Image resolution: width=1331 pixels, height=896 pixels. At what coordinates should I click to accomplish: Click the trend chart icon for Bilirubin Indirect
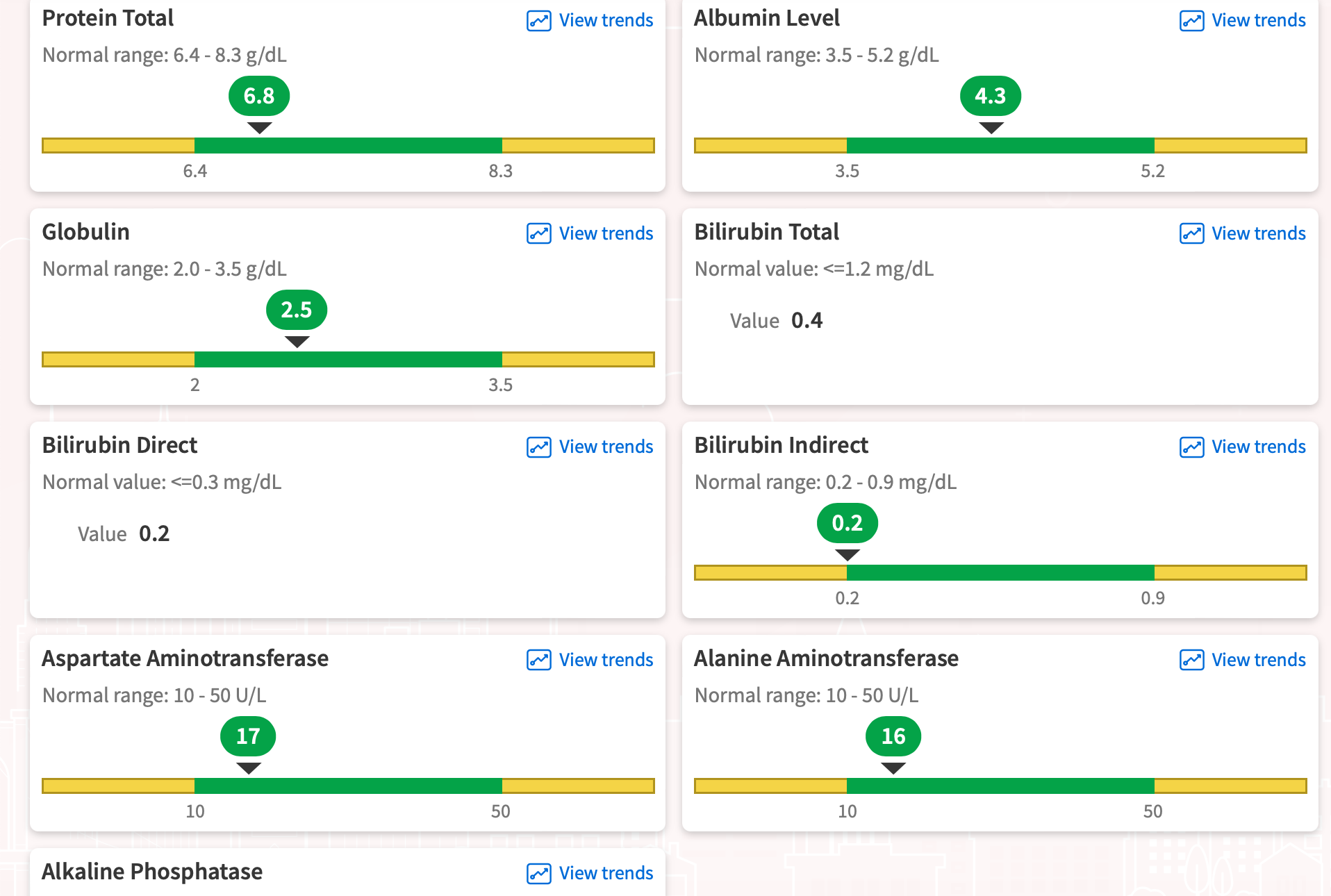pos(1191,447)
